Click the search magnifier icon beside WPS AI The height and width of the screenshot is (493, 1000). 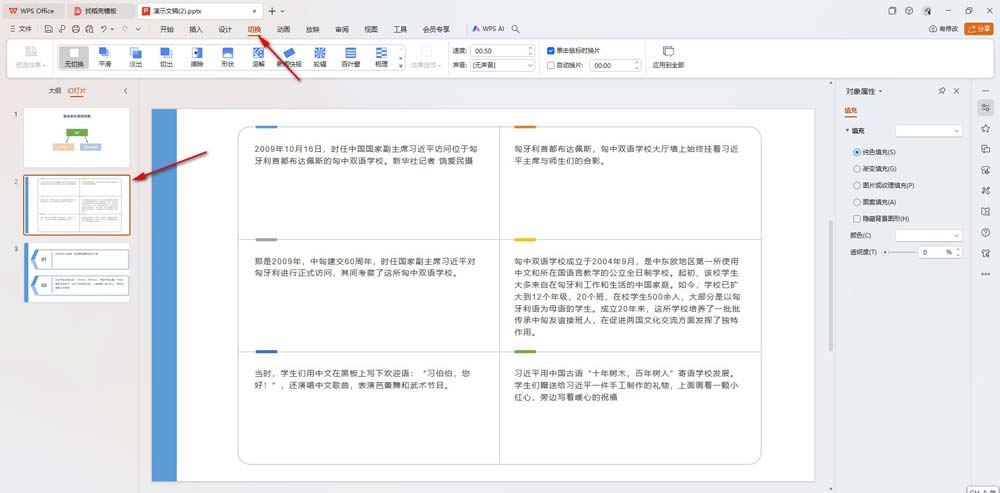(515, 29)
